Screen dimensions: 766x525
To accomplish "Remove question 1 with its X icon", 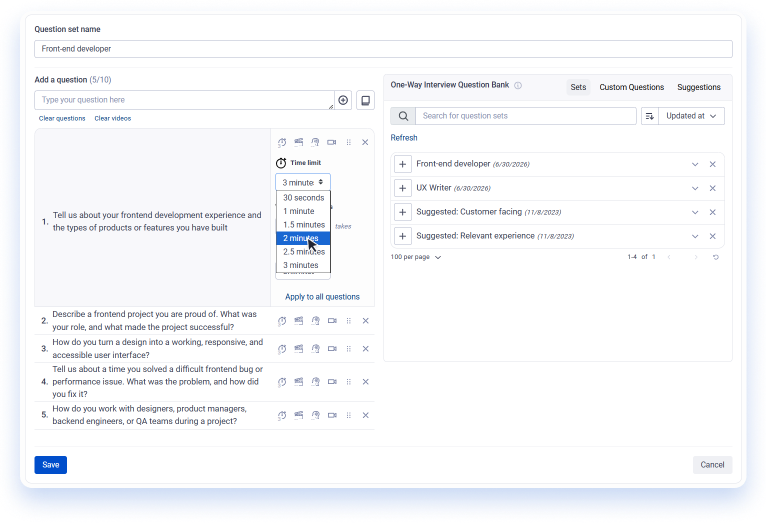I will click(x=365, y=142).
